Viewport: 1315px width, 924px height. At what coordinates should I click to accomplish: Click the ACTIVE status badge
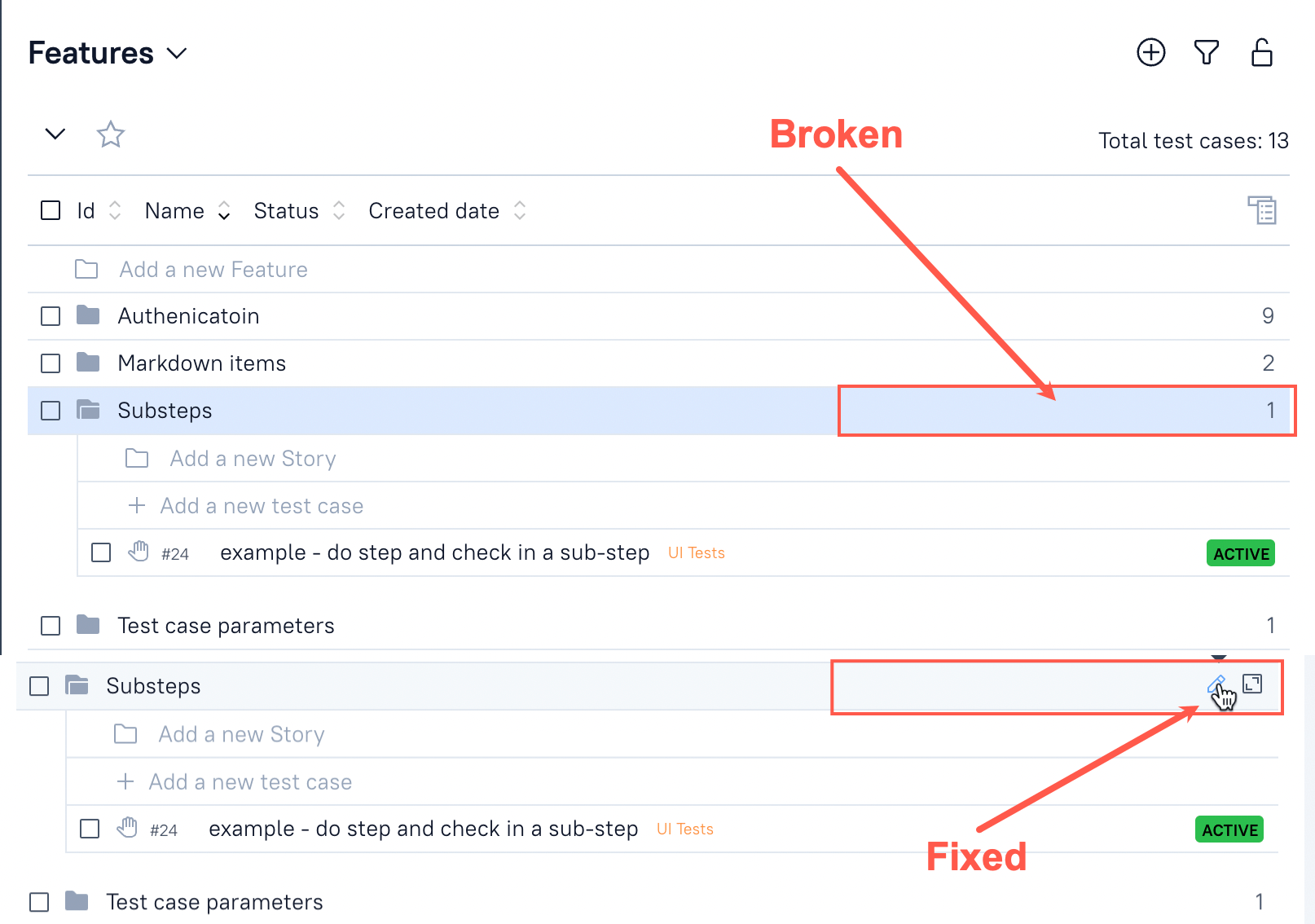point(1240,552)
